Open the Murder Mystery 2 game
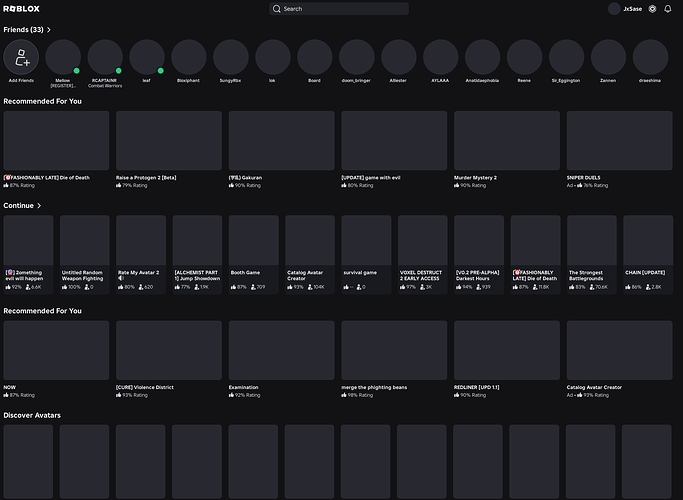 [x=507, y=149]
